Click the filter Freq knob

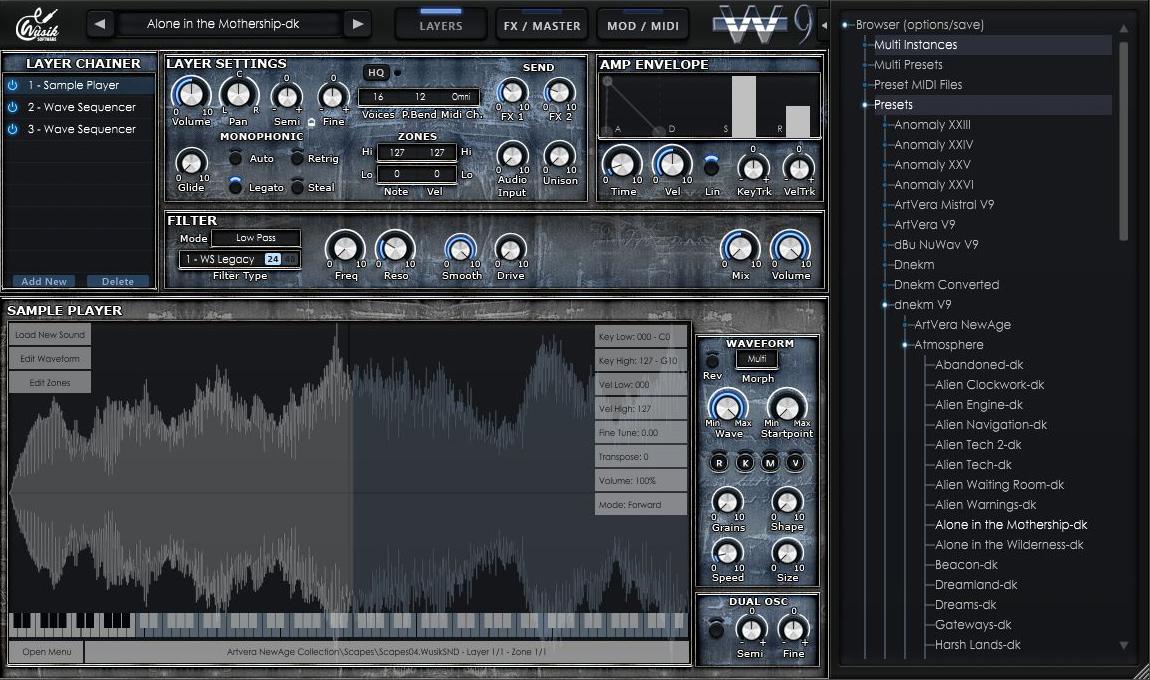click(x=345, y=249)
